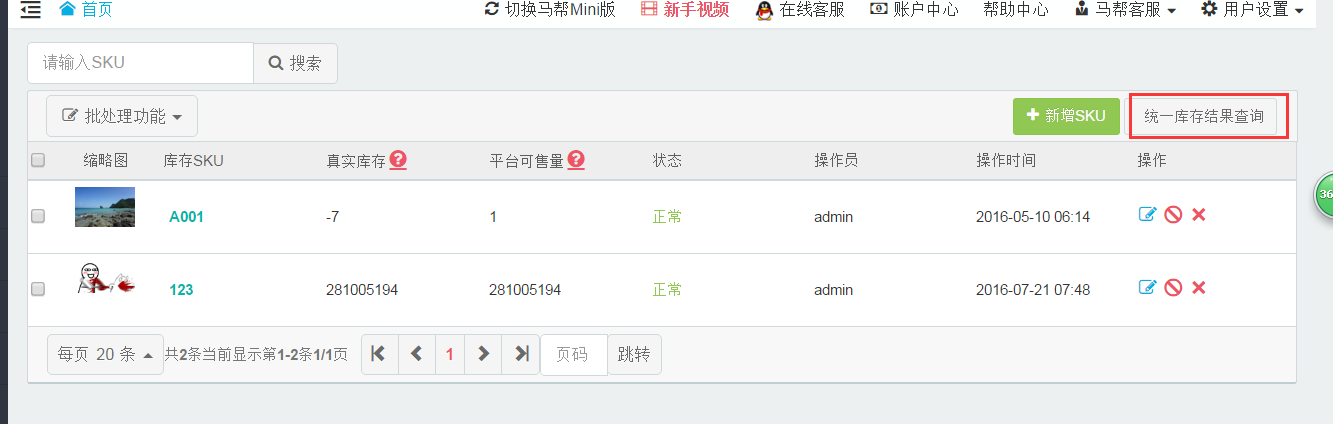Delete SKU 123 with red X icon

coord(1199,288)
